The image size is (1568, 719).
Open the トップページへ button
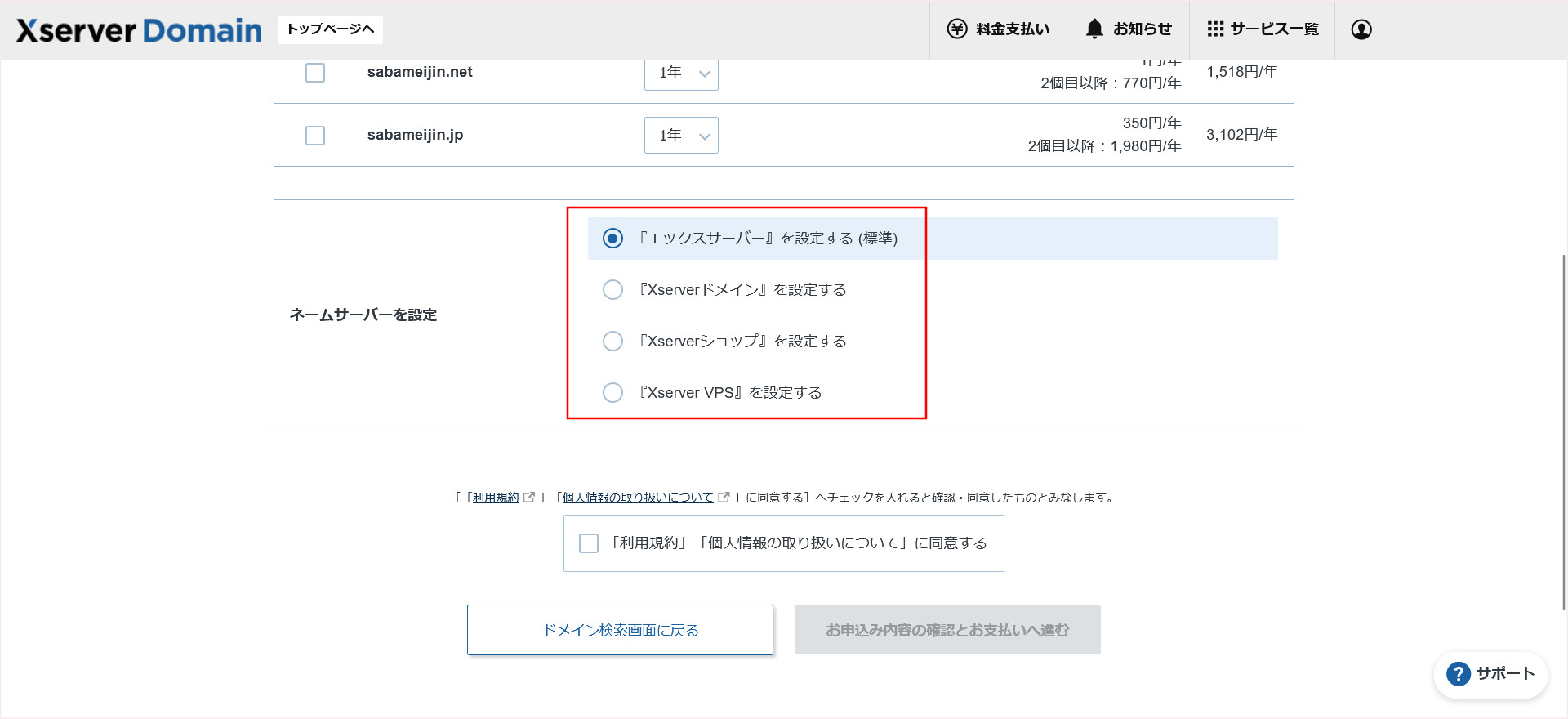click(x=330, y=29)
